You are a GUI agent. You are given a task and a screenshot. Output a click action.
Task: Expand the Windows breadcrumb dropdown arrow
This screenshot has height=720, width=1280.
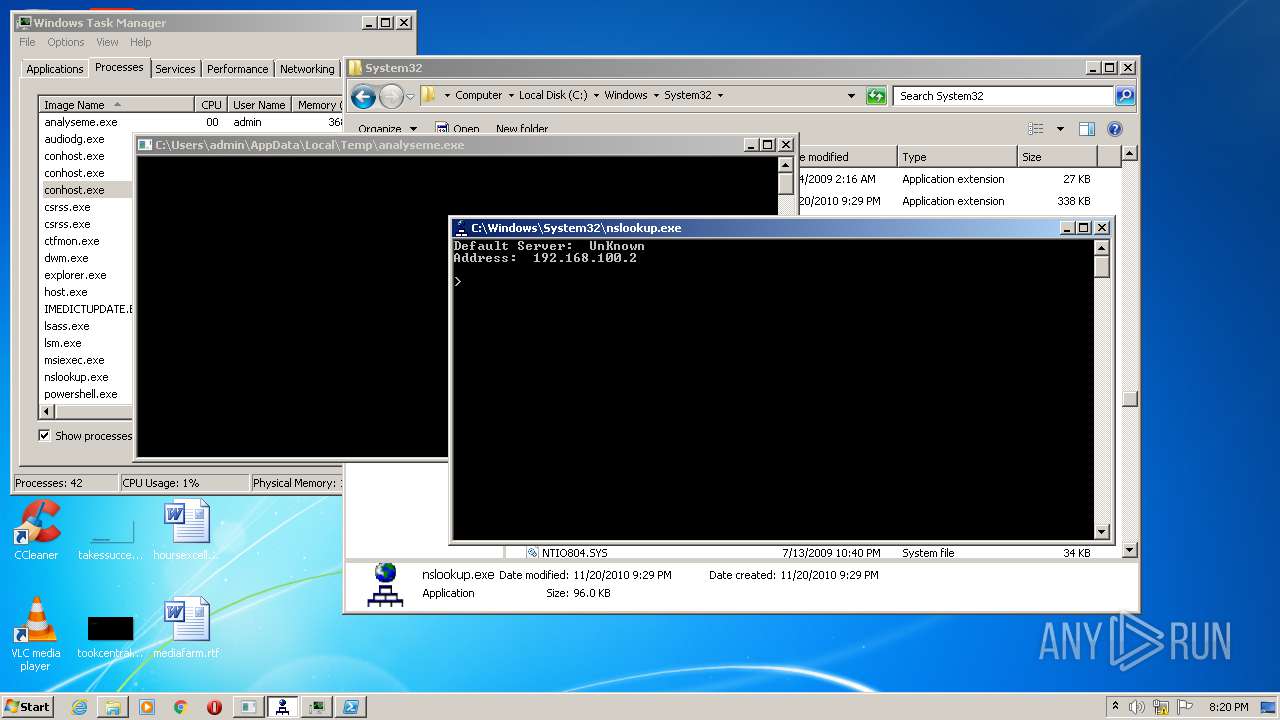click(x=656, y=96)
